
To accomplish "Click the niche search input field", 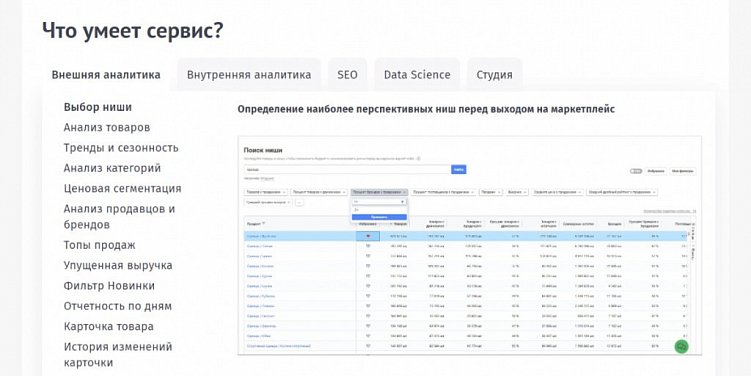I will (347, 170).
